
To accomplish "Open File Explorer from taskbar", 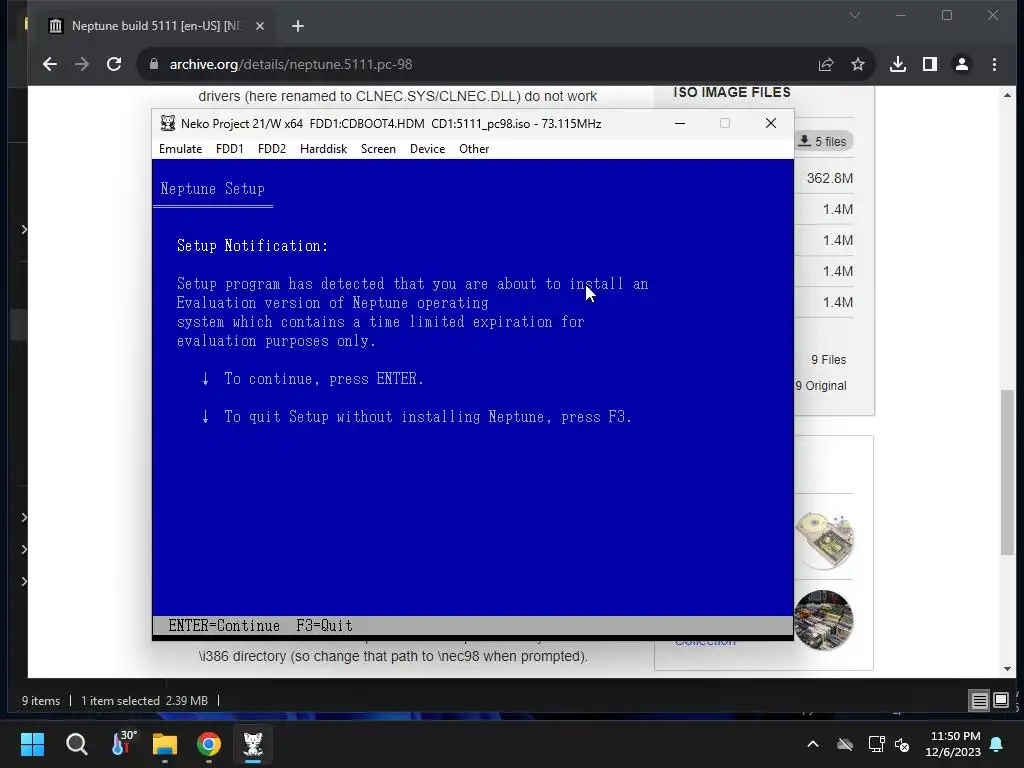I will [165, 744].
